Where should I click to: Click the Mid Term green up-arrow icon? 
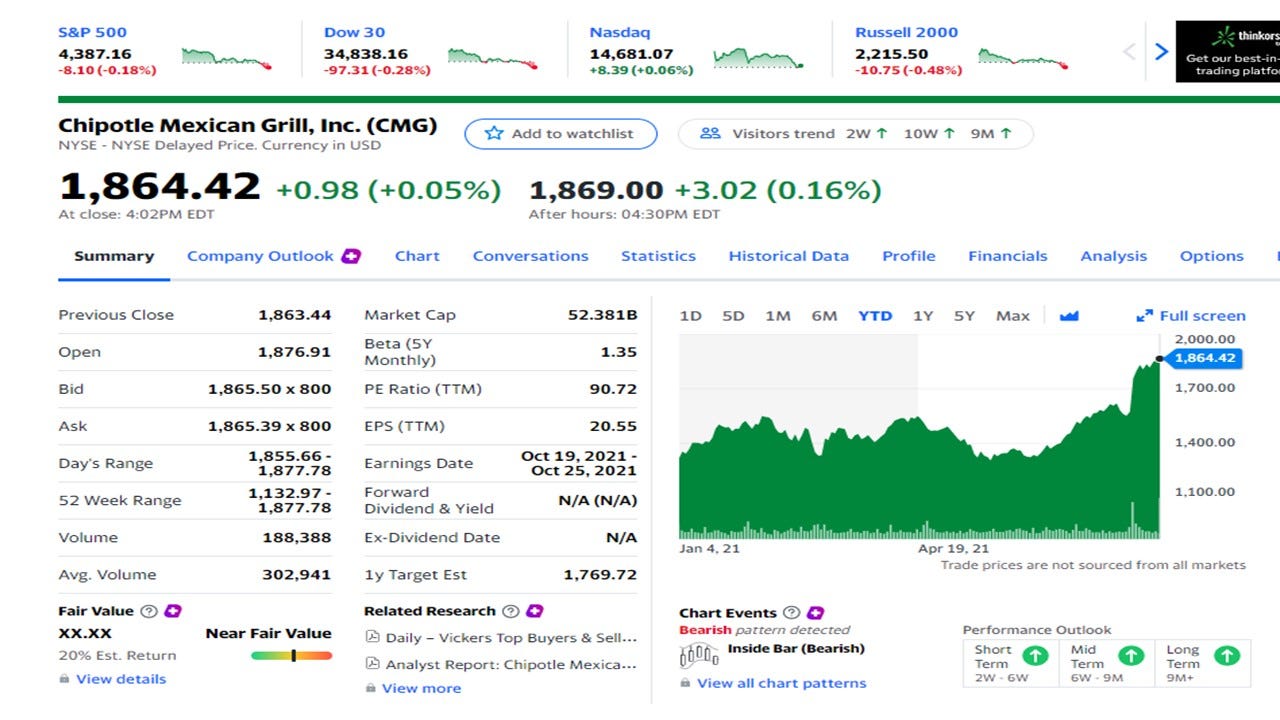click(x=1131, y=656)
